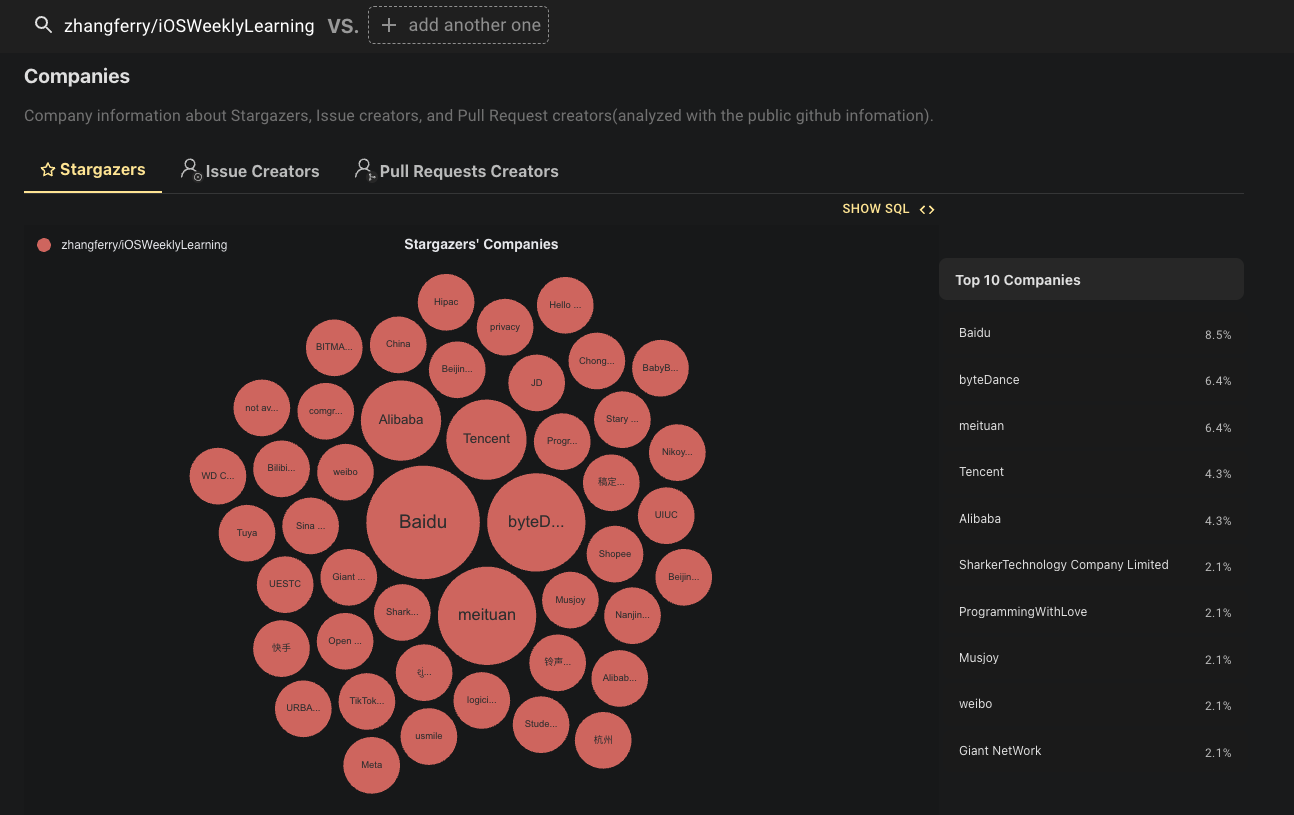Click the SHOW SQL button

888,209
